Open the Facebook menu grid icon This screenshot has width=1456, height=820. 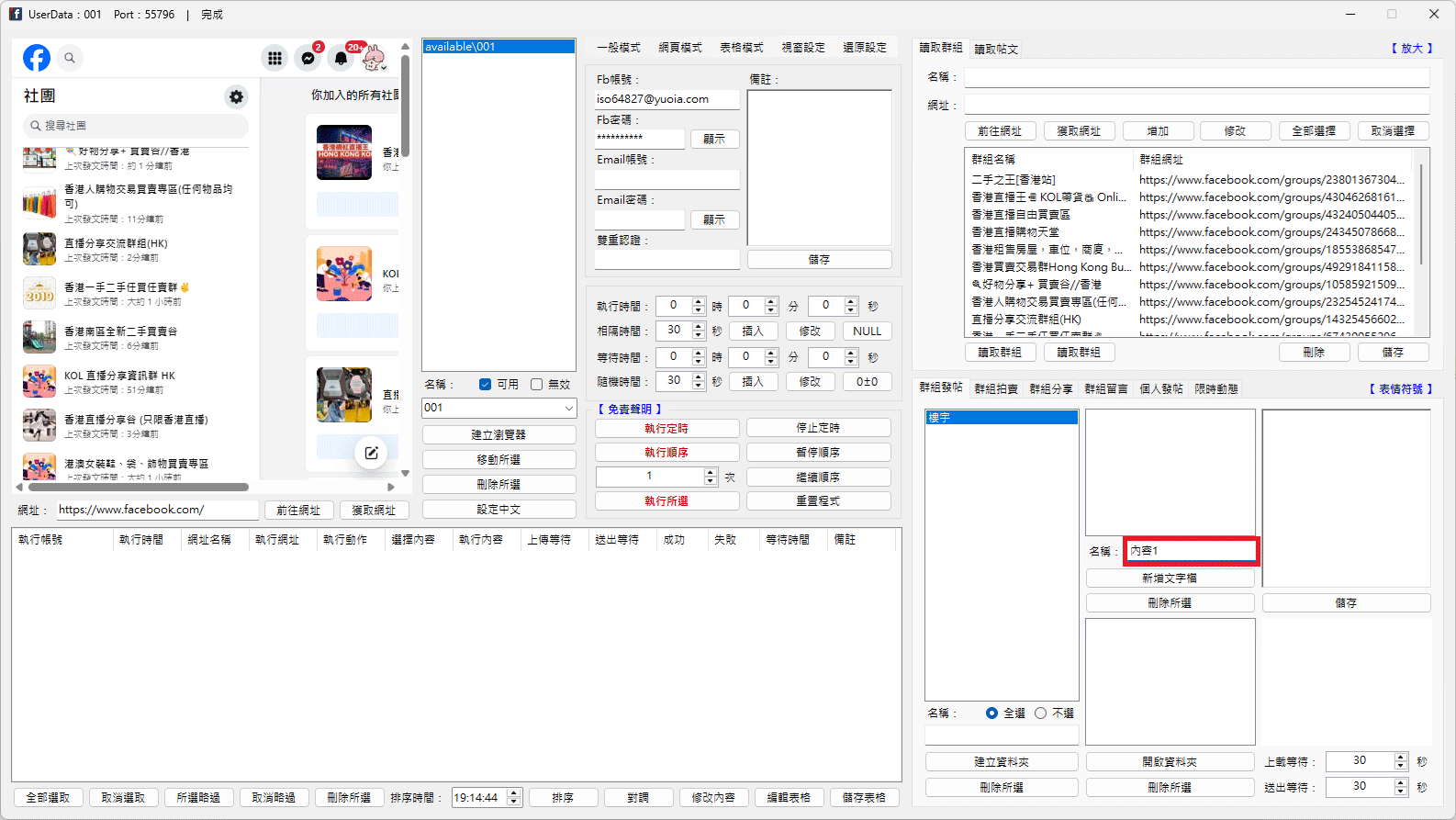point(274,58)
